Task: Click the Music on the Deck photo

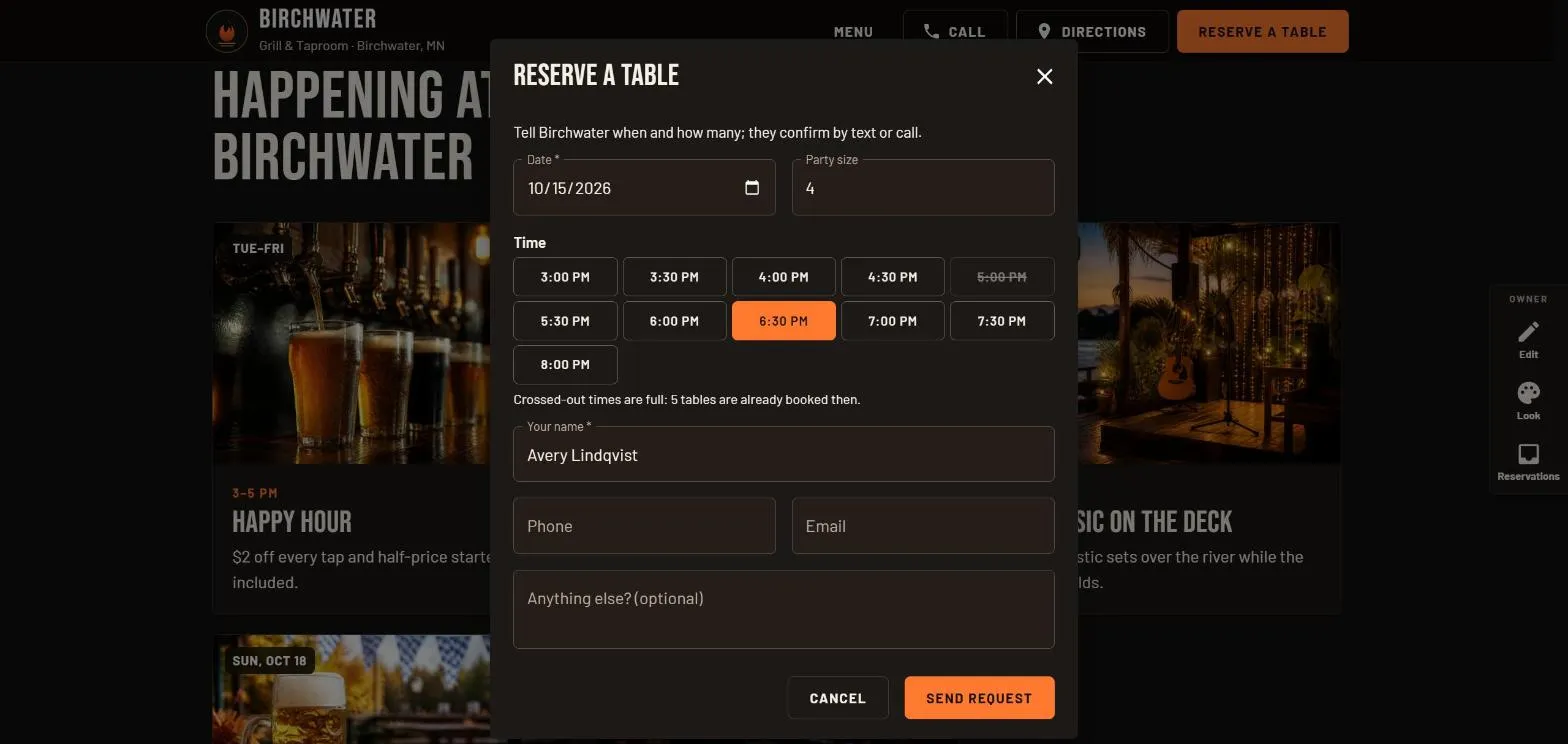Action: pyautogui.click(x=1208, y=343)
